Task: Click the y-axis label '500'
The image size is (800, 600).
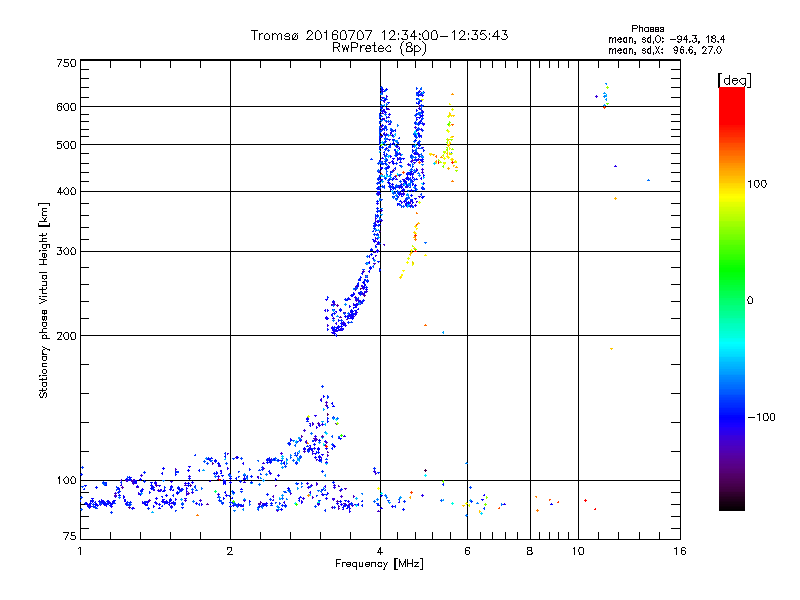Action: 66,145
